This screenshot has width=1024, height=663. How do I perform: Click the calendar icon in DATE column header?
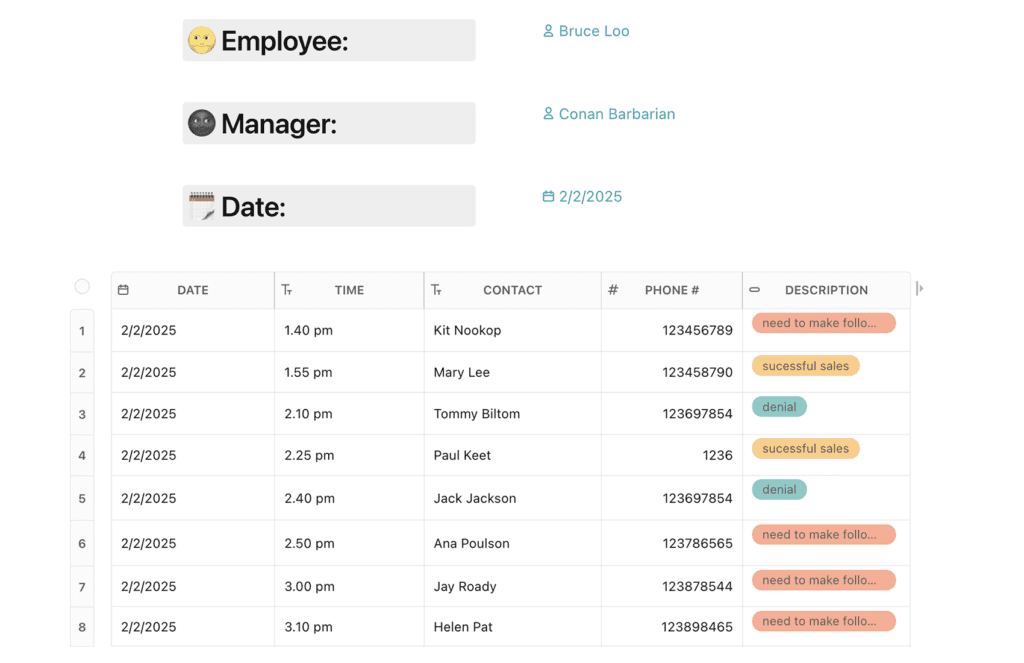(123, 290)
